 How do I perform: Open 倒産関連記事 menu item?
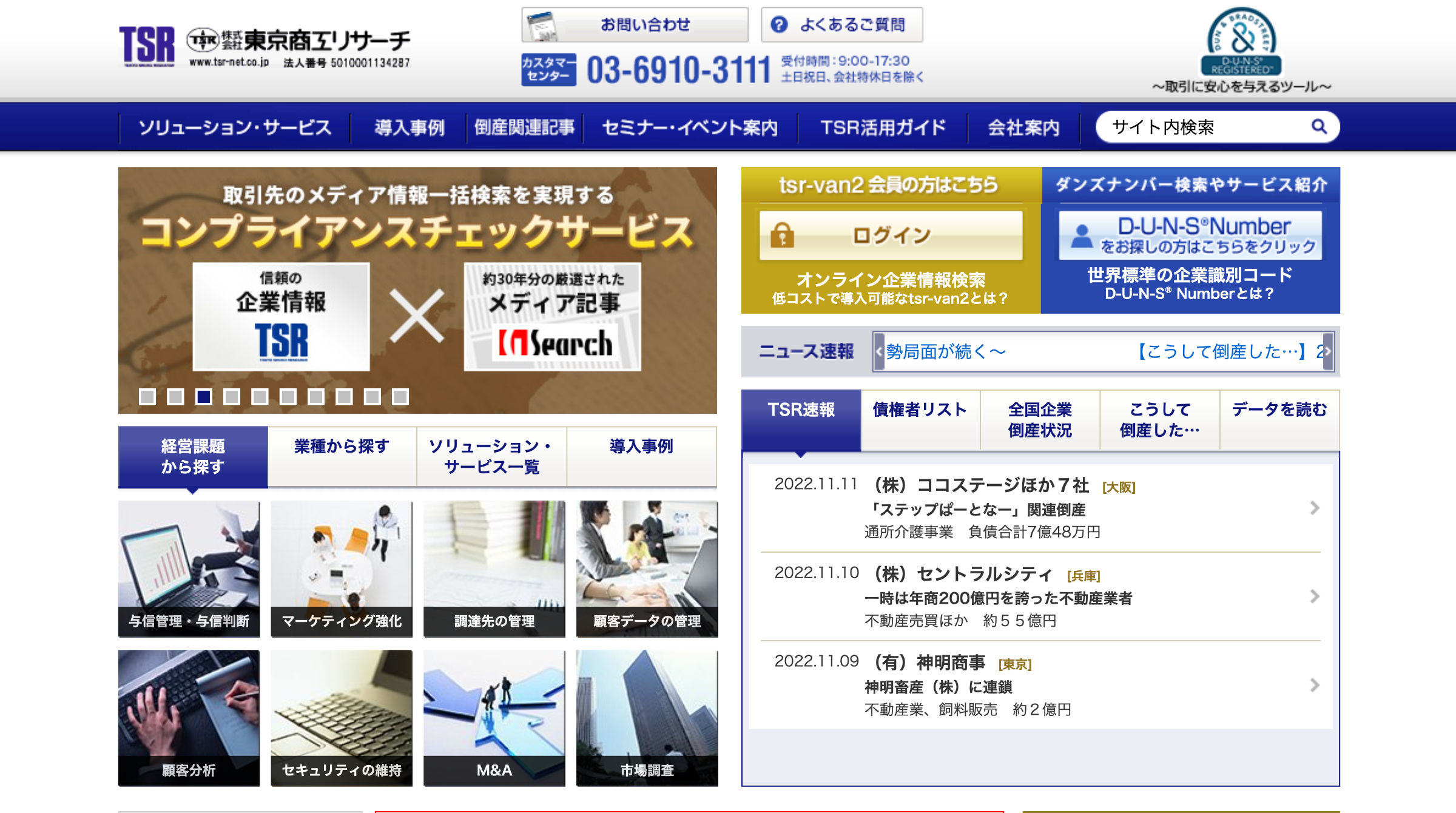click(524, 127)
